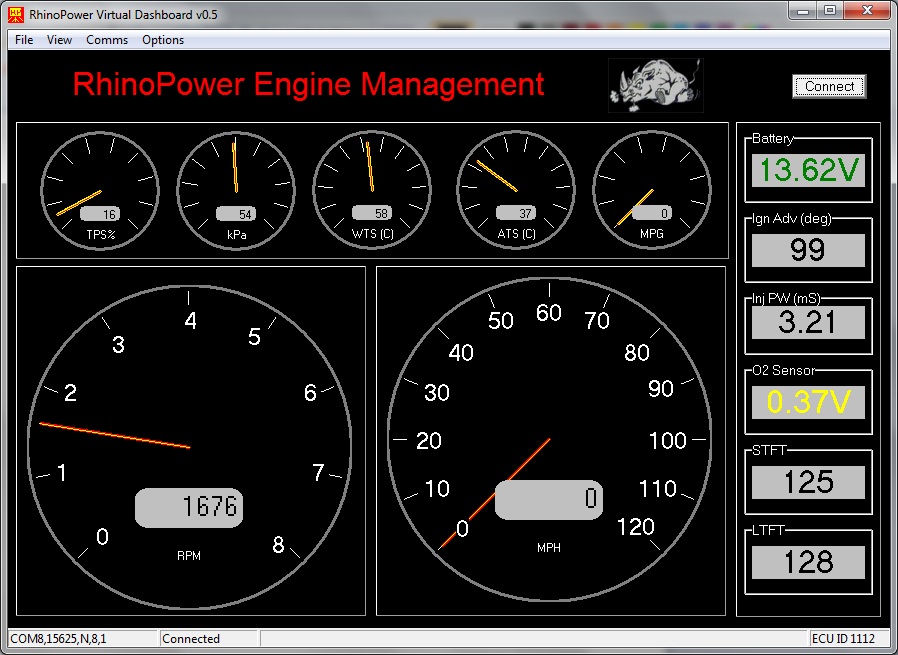Open the View menu
This screenshot has height=655, width=898.
point(59,40)
